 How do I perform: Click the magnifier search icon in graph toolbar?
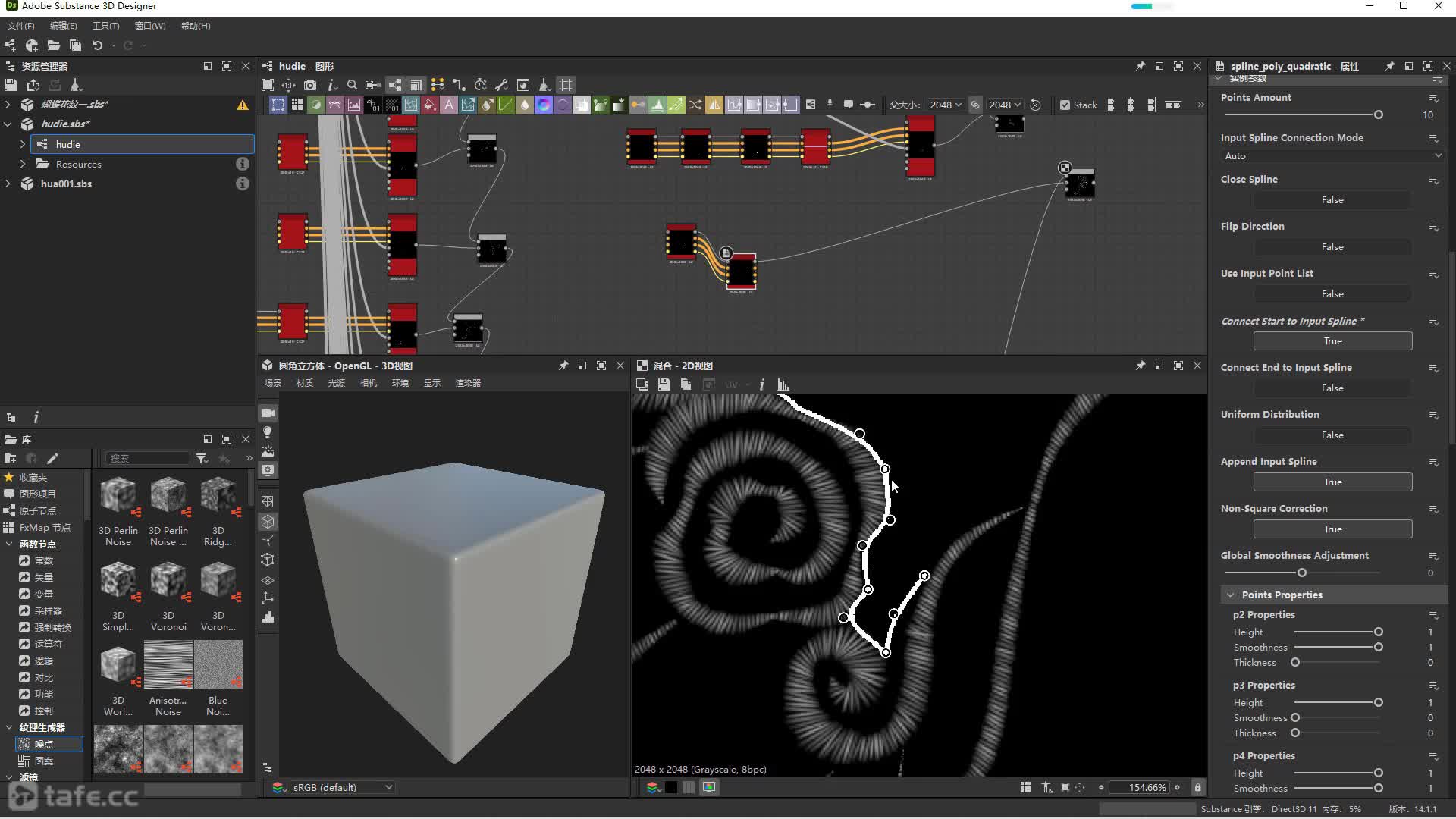coord(352,85)
